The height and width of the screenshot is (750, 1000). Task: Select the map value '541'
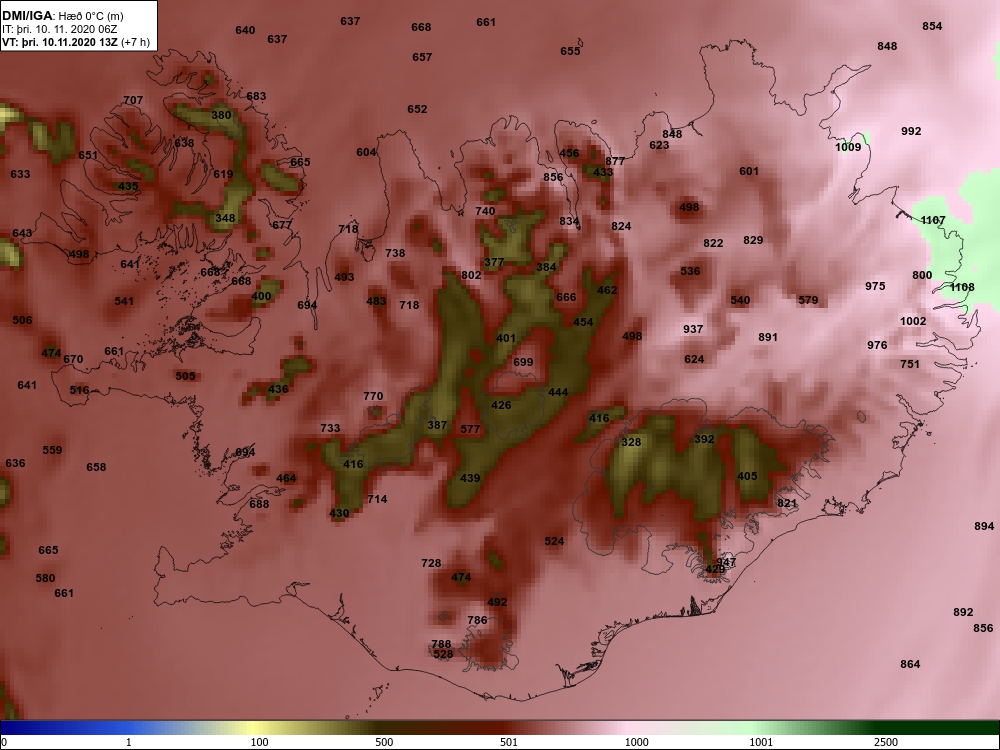(x=124, y=301)
